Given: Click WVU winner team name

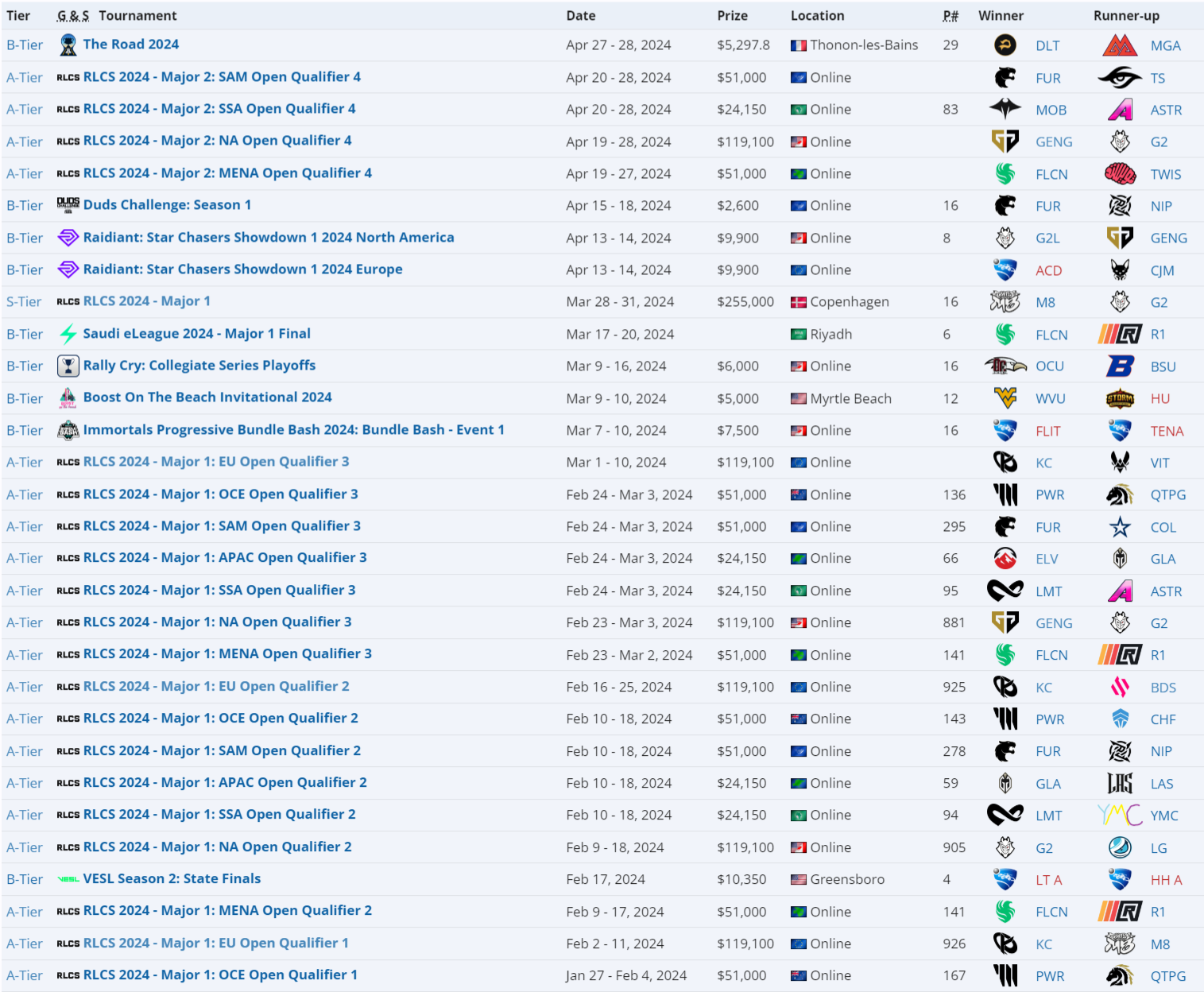Looking at the screenshot, I should 1051,399.
